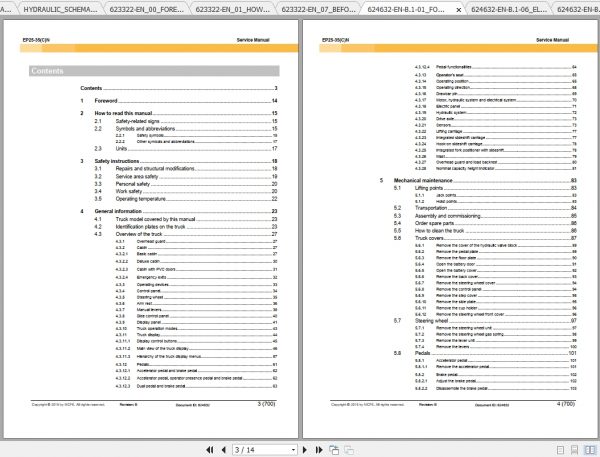Jump to 'Mechanical maintenance' section
The width and height of the screenshot is (600, 457).
[423, 180]
